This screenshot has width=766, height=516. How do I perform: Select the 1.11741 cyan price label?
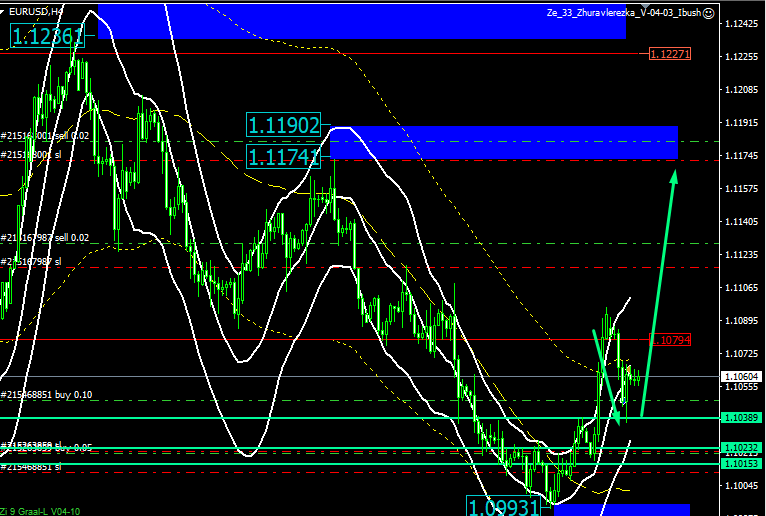284,157
